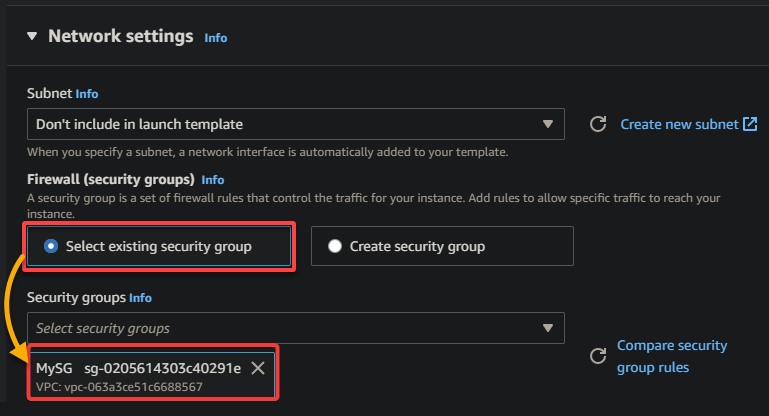Image resolution: width=769 pixels, height=416 pixels.
Task: Click the subnet dropdown arrow icon
Action: pyautogui.click(x=548, y=124)
